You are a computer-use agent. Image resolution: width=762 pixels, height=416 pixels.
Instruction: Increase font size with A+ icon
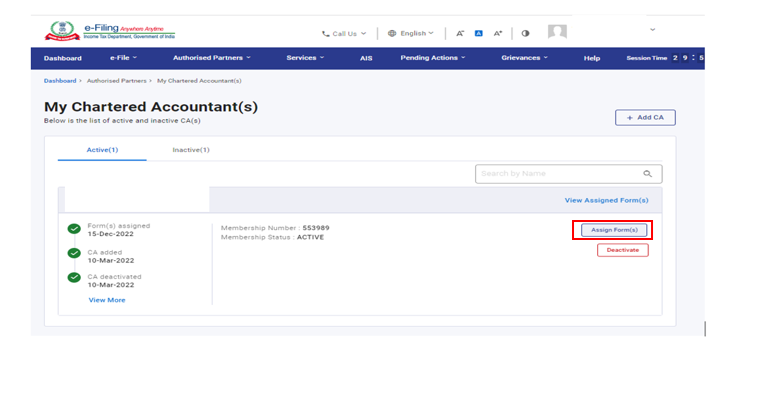click(498, 33)
